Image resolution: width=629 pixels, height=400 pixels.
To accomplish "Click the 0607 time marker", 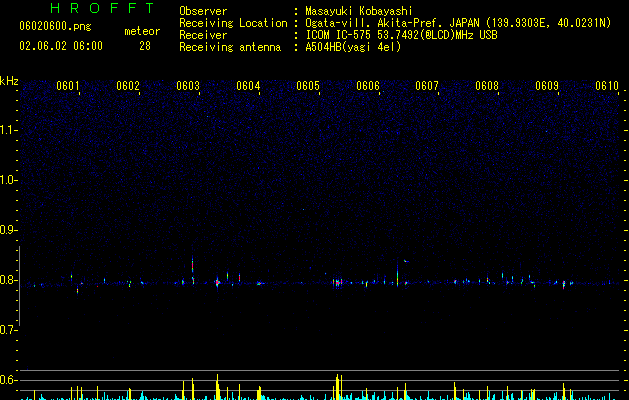I will click(427, 86).
